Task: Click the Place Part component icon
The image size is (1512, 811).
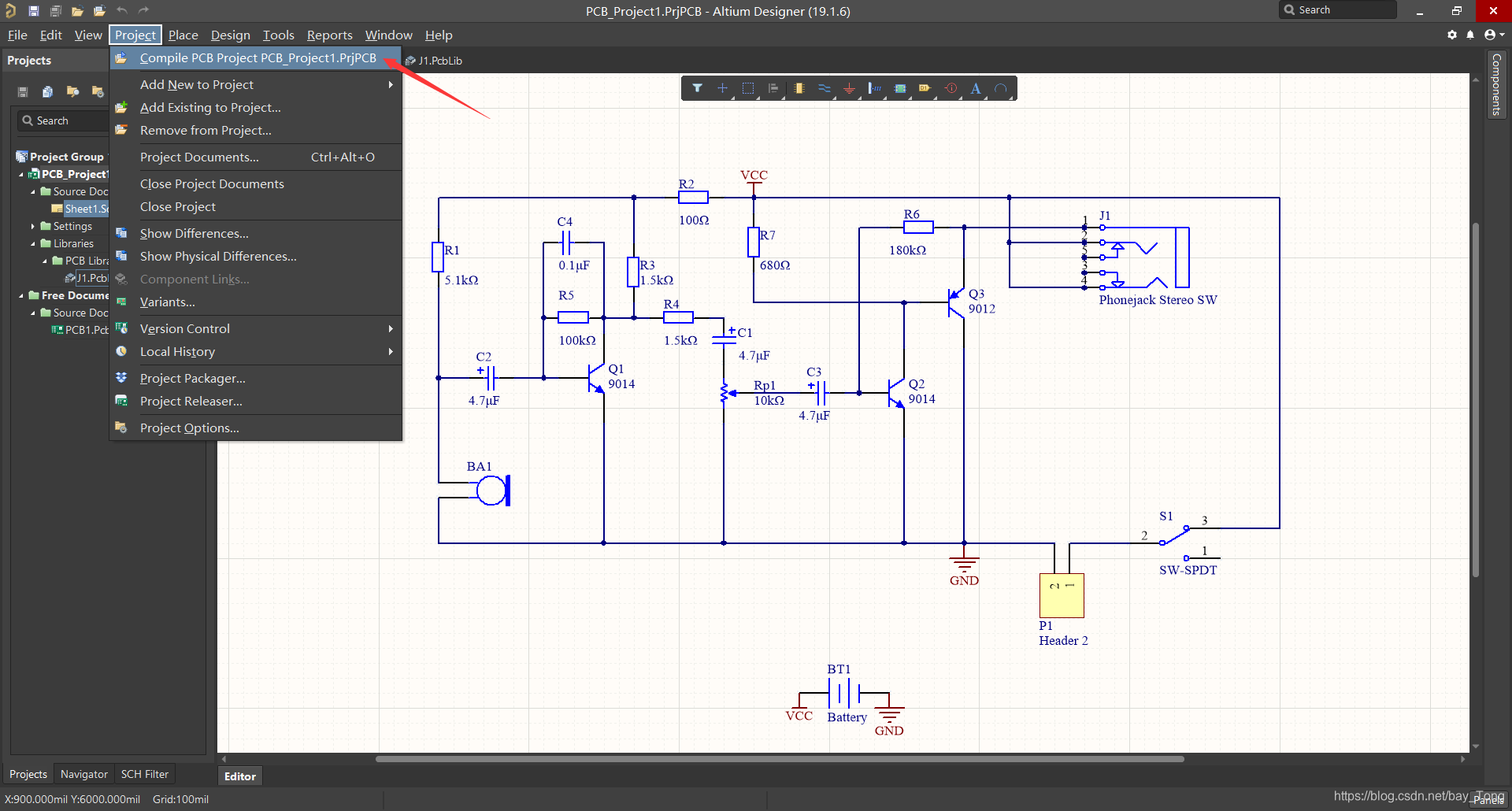Action: pos(799,88)
